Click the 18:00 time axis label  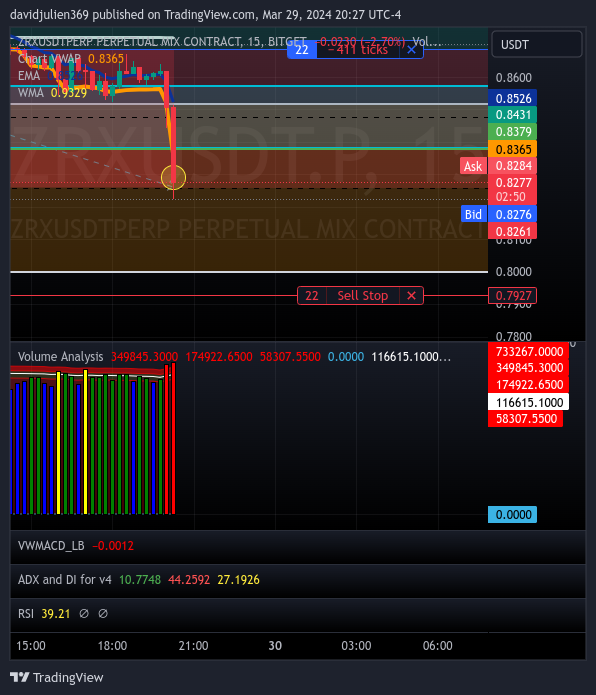coord(112,646)
